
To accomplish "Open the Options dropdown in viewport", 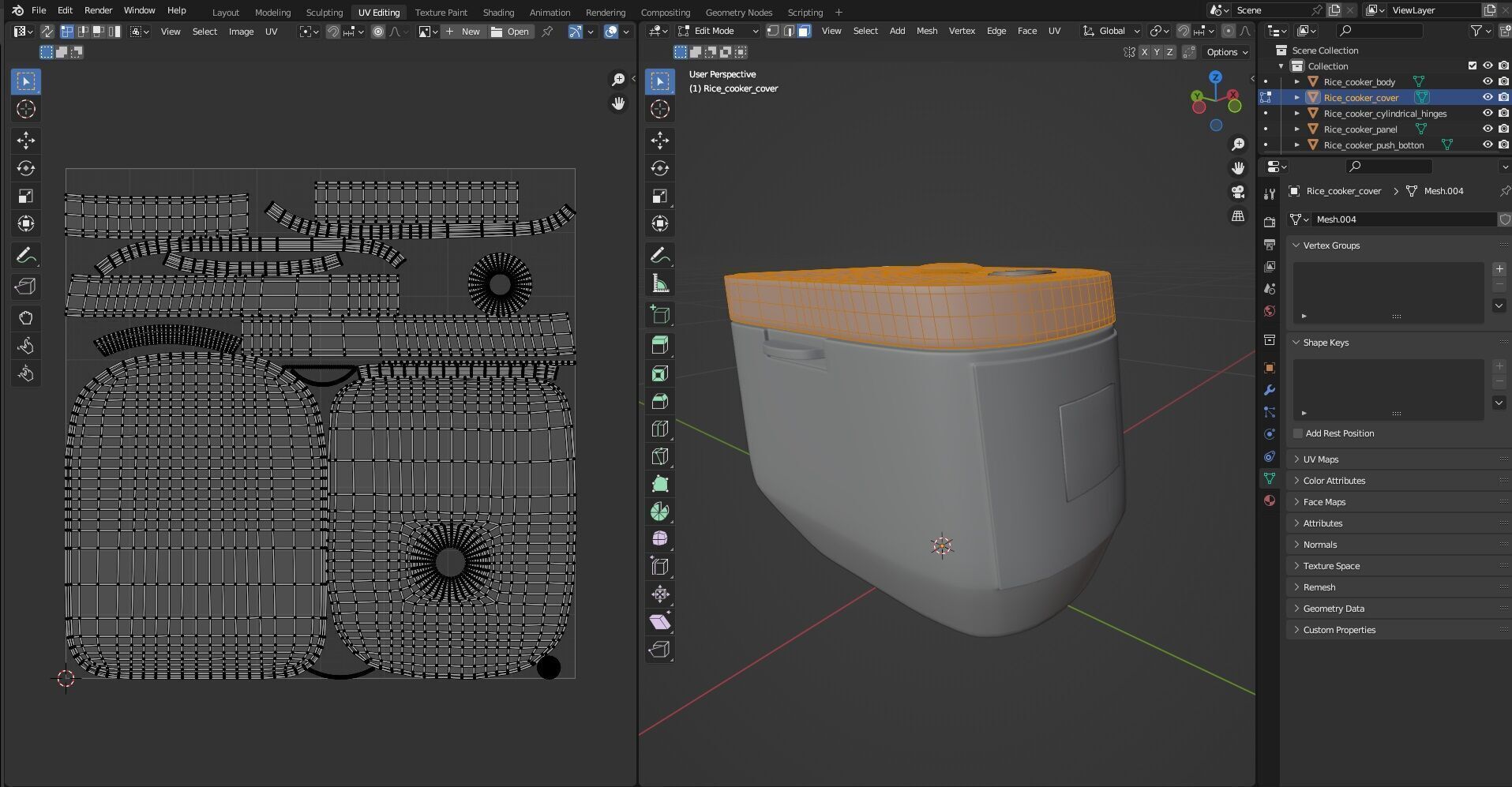I will (1227, 52).
